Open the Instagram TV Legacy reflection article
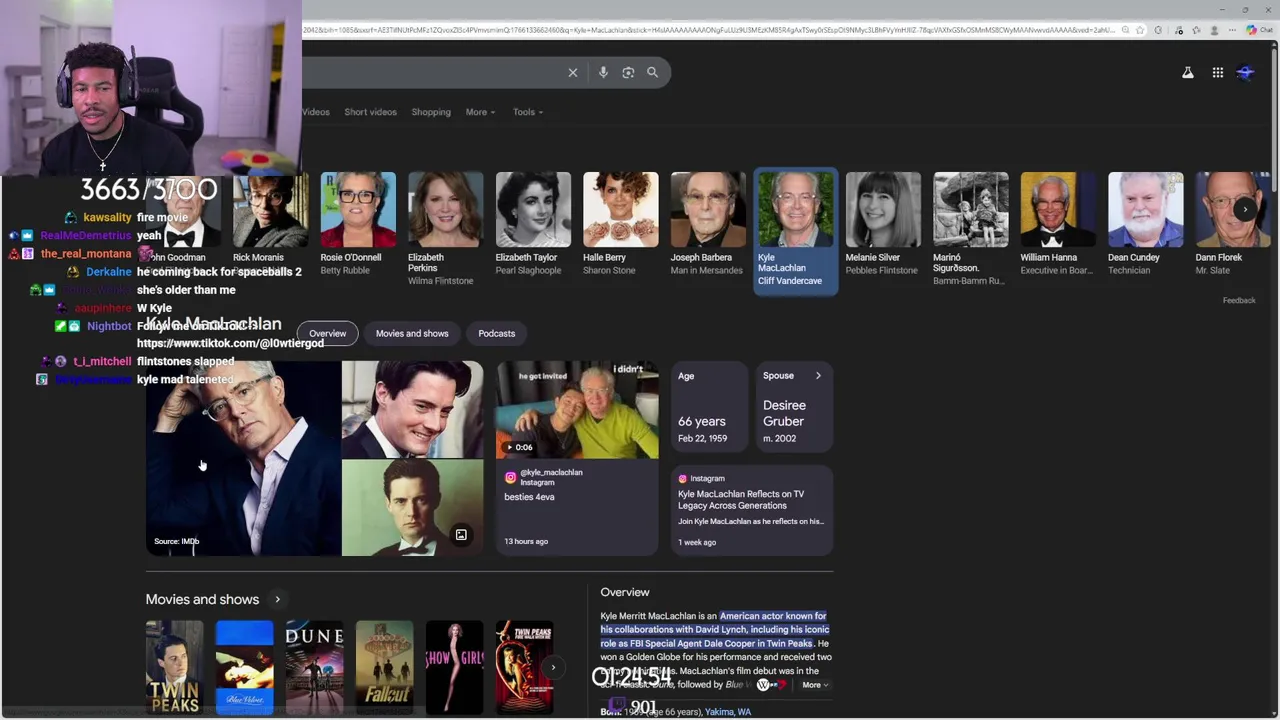Screen dimensions: 1280x720 pyautogui.click(x=752, y=509)
